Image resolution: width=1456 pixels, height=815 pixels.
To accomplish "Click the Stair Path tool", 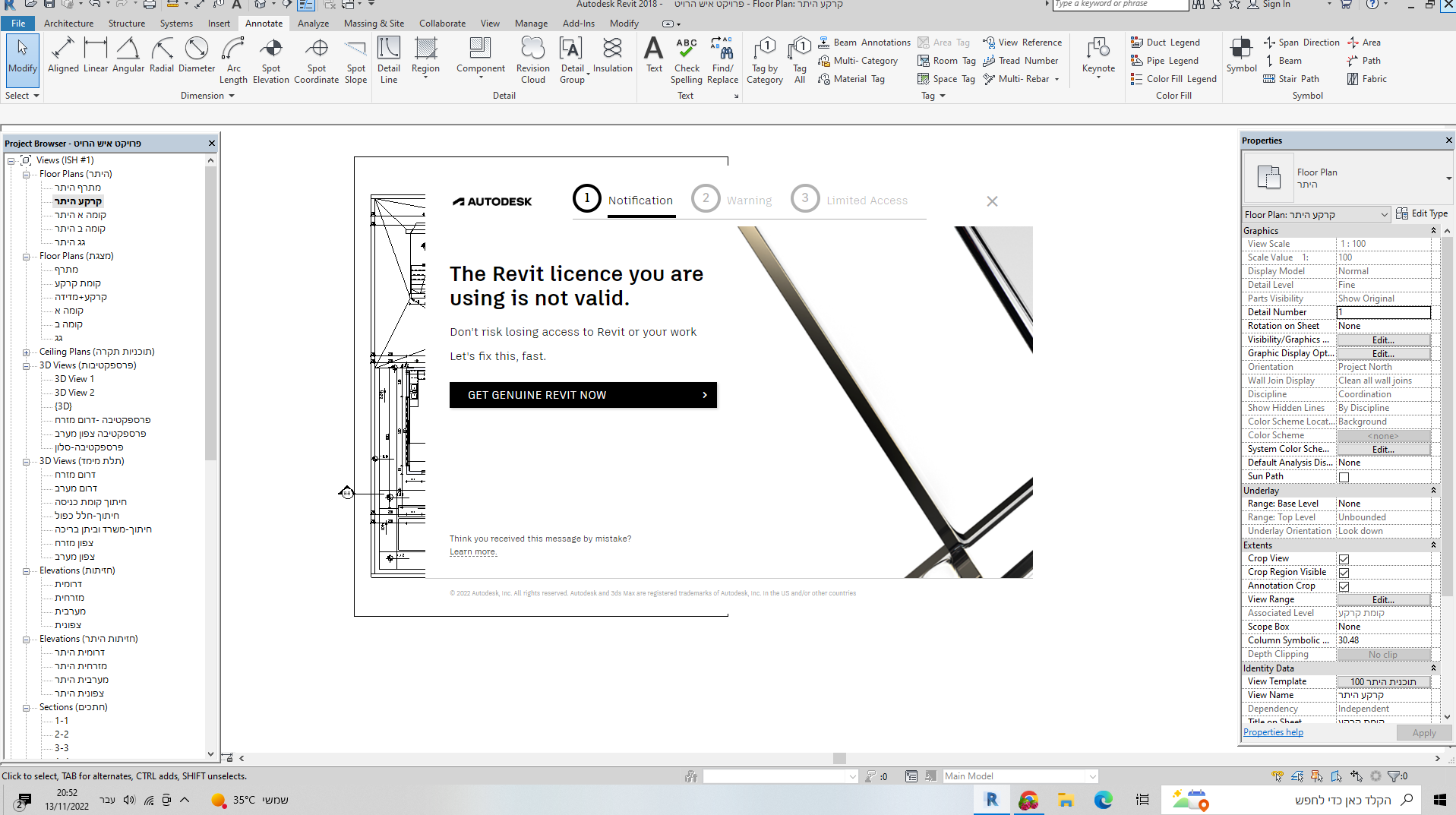I will tap(1291, 79).
